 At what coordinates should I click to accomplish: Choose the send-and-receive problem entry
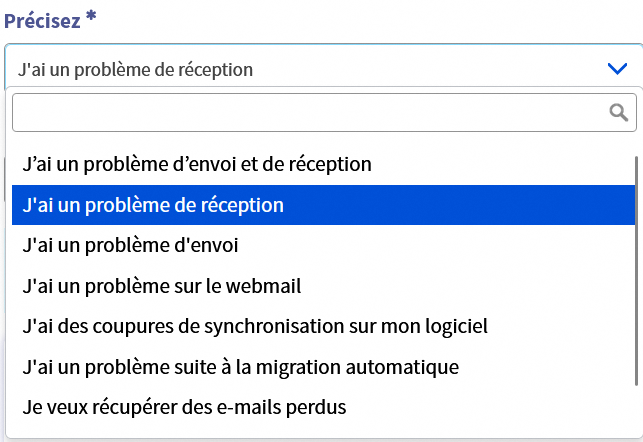[x=197, y=163]
